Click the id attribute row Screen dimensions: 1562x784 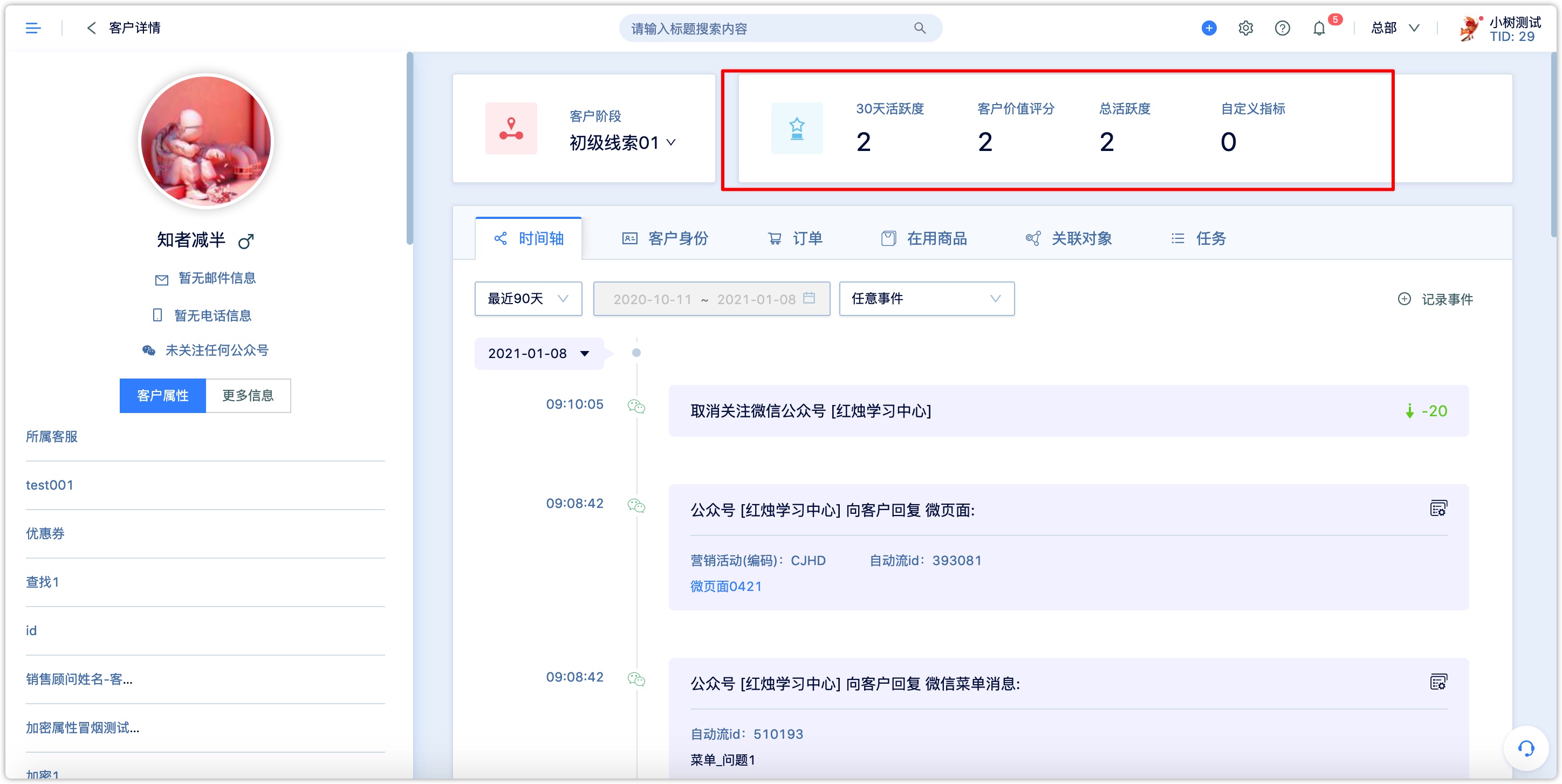[x=205, y=630]
